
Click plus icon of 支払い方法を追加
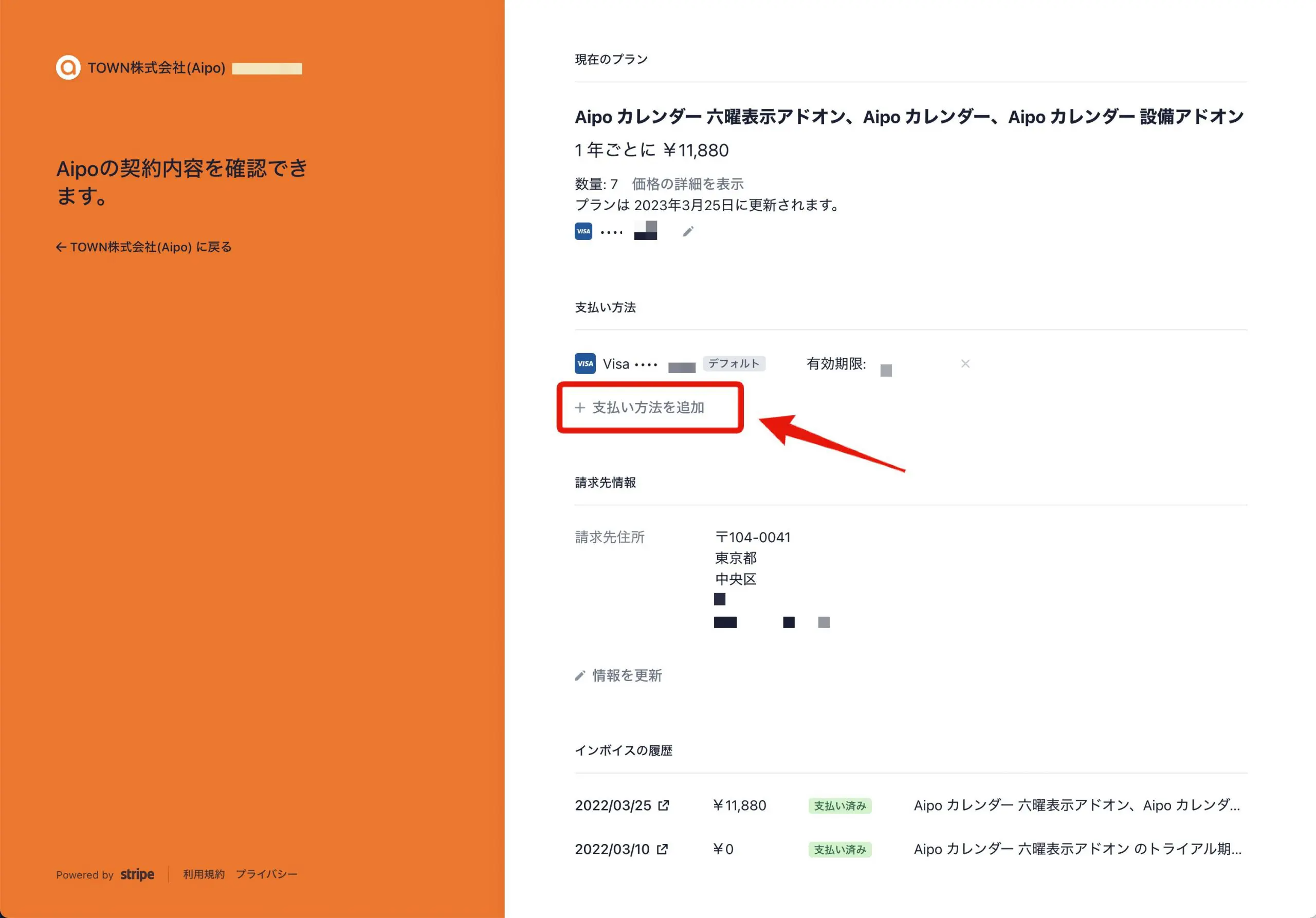pyautogui.click(x=580, y=408)
